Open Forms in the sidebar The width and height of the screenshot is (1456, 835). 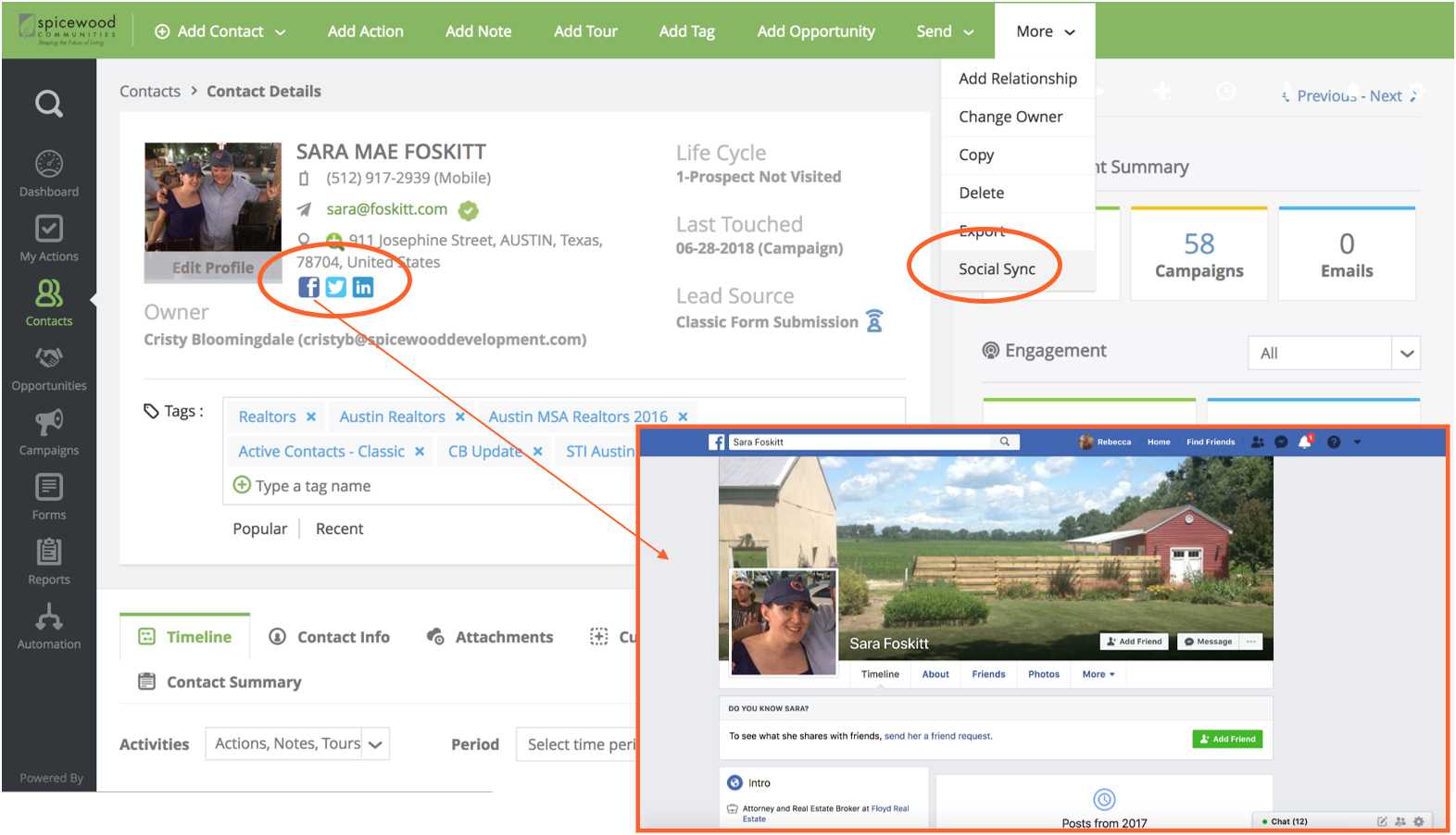click(49, 498)
